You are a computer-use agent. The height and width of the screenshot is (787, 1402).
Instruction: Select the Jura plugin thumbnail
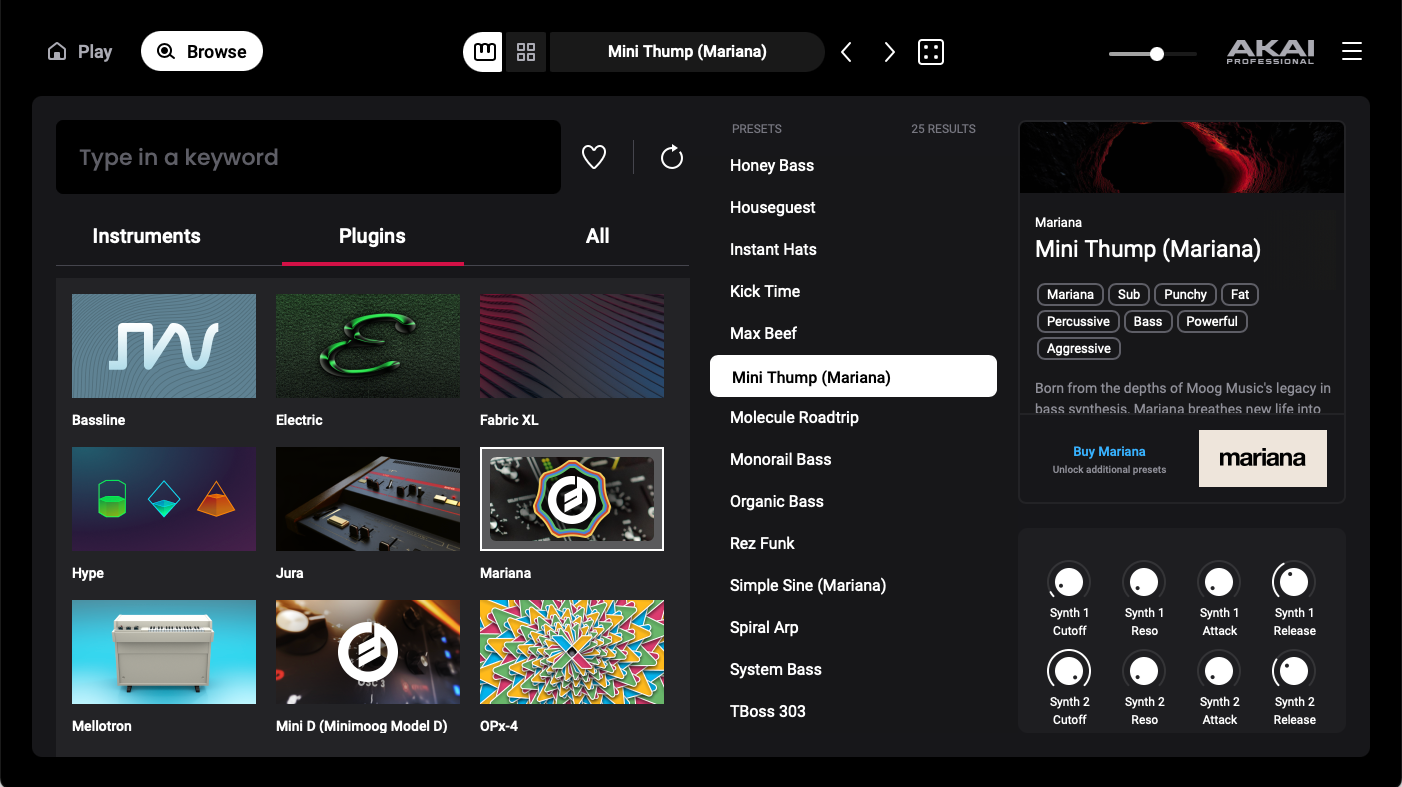click(368, 499)
